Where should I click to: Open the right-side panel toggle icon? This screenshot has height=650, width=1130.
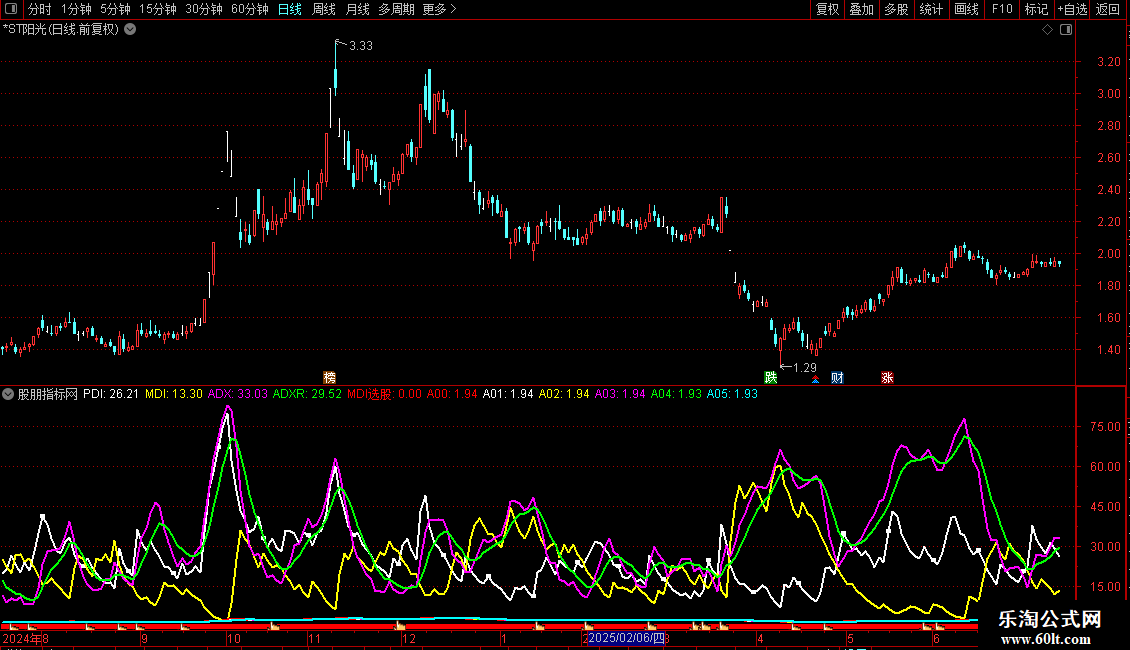pyautogui.click(x=1066, y=30)
